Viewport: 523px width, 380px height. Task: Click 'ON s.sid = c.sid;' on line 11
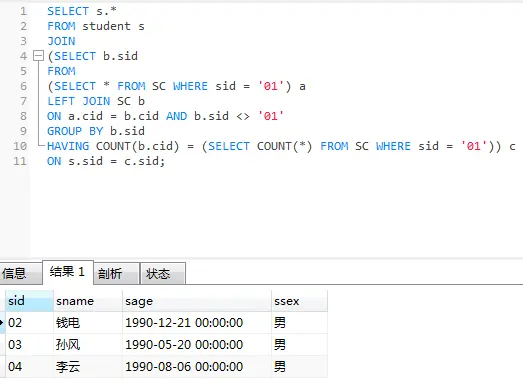106,161
